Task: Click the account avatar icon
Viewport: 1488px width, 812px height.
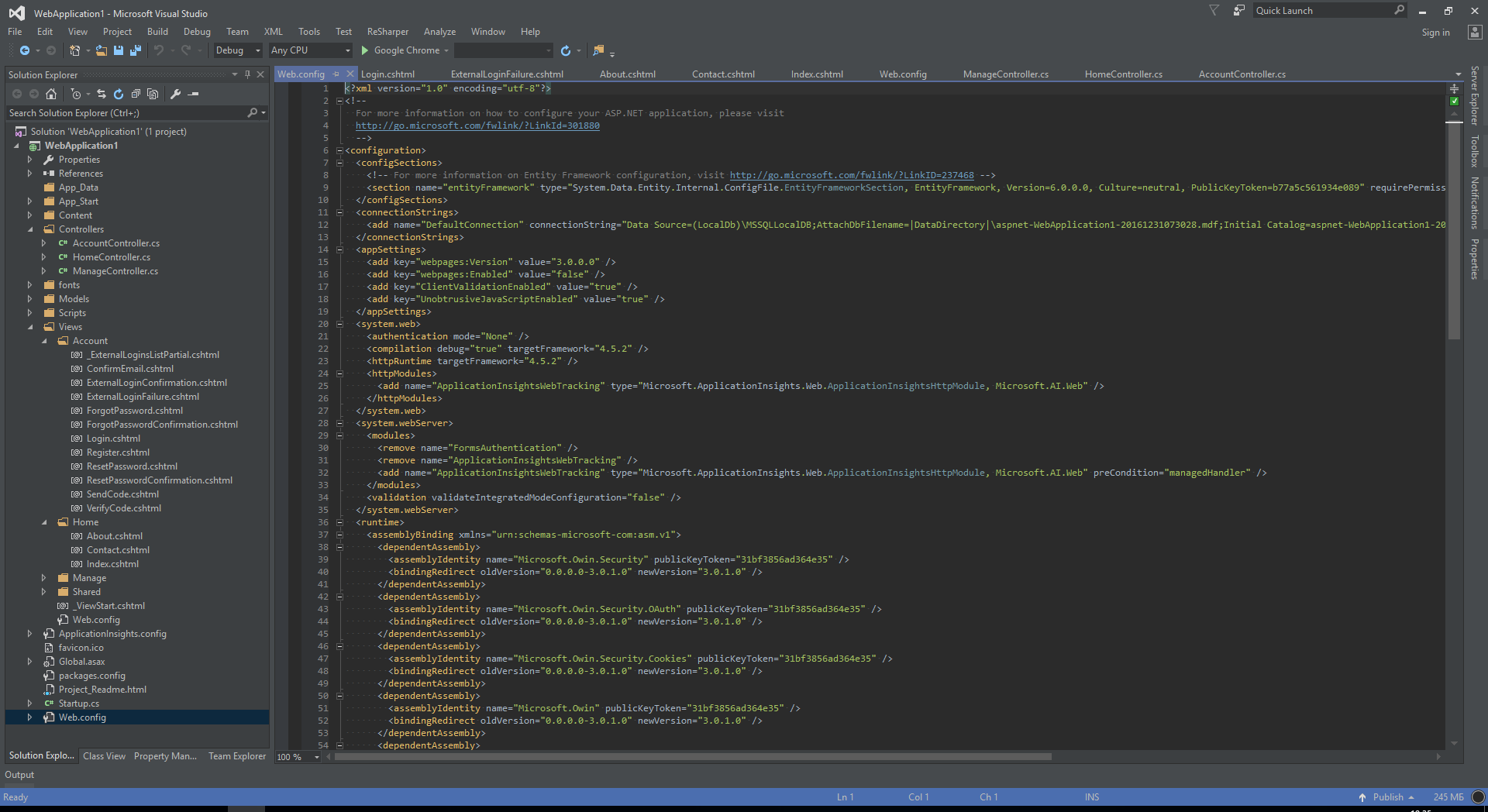Action: [x=1475, y=32]
